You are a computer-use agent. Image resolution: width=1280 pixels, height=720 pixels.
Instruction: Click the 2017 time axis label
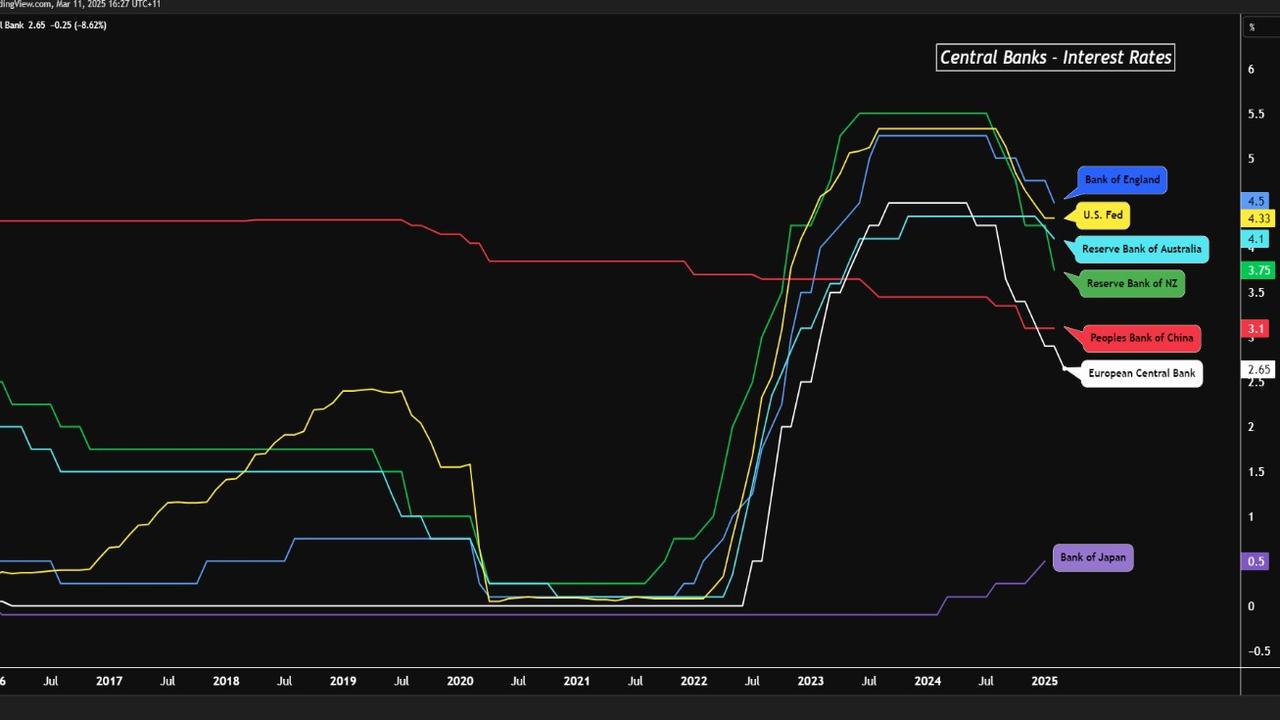click(x=109, y=681)
